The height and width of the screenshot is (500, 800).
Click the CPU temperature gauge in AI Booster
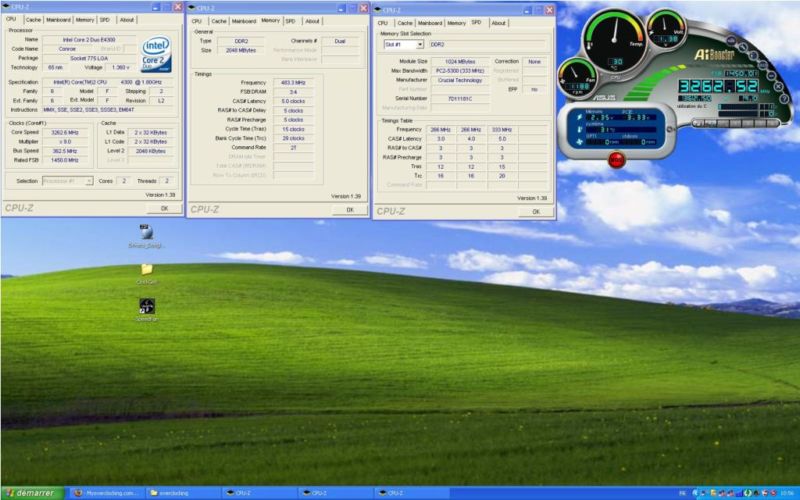[615, 42]
